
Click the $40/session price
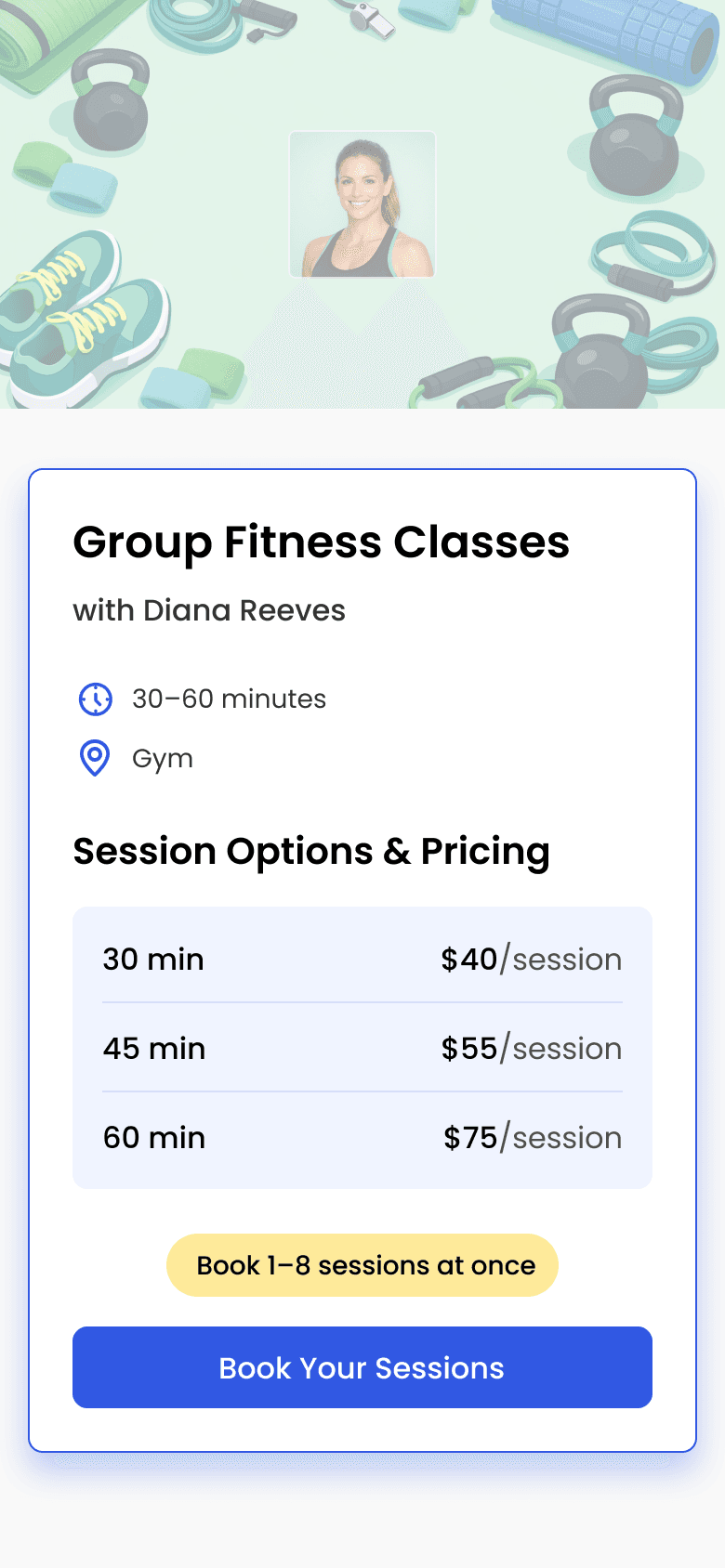click(x=531, y=959)
